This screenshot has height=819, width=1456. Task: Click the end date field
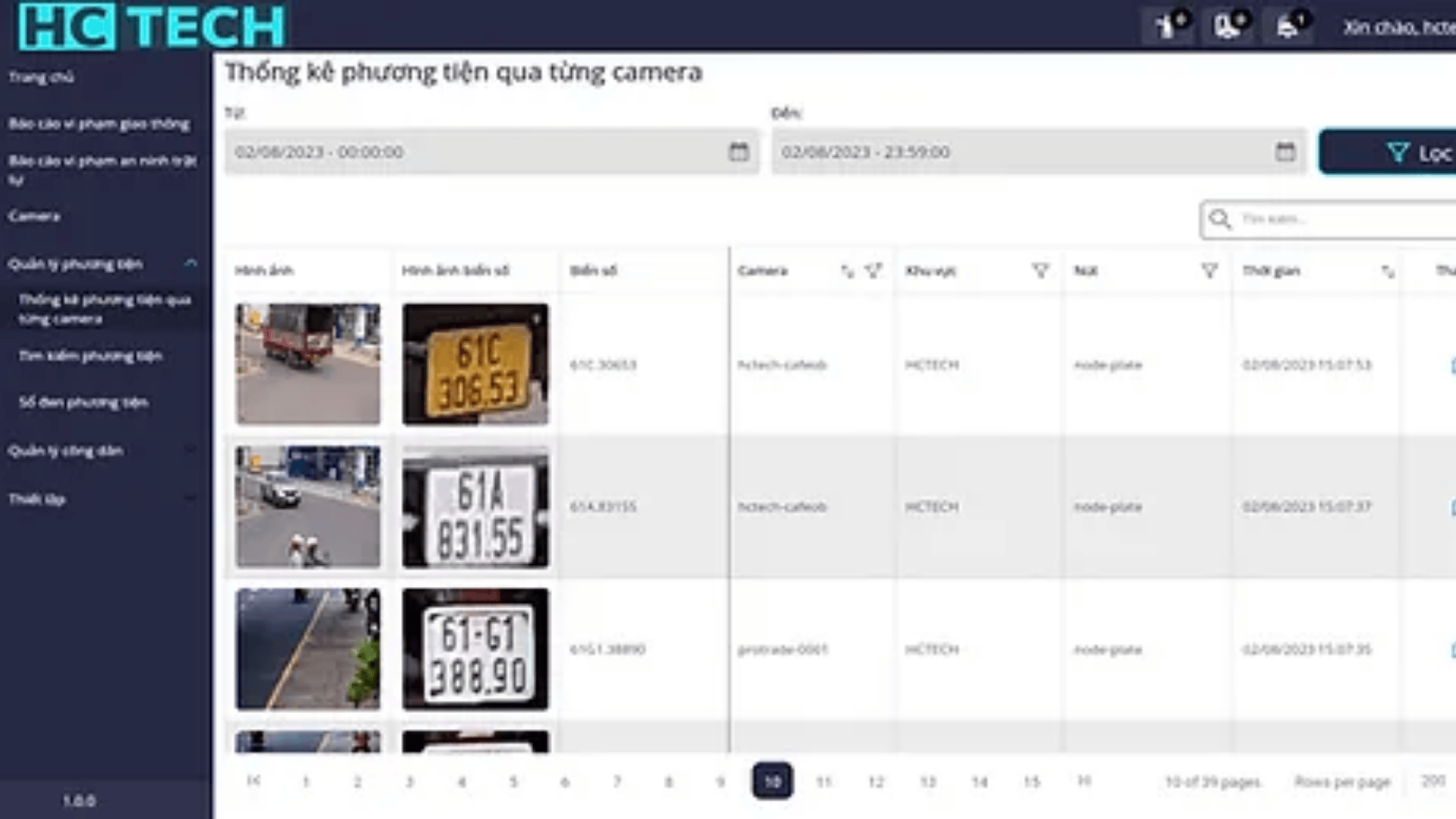click(1039, 152)
